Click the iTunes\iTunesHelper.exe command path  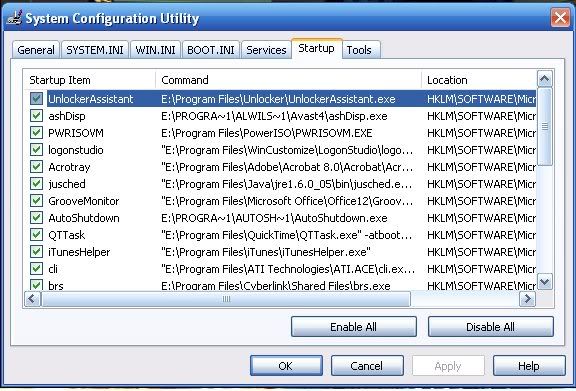[266, 252]
